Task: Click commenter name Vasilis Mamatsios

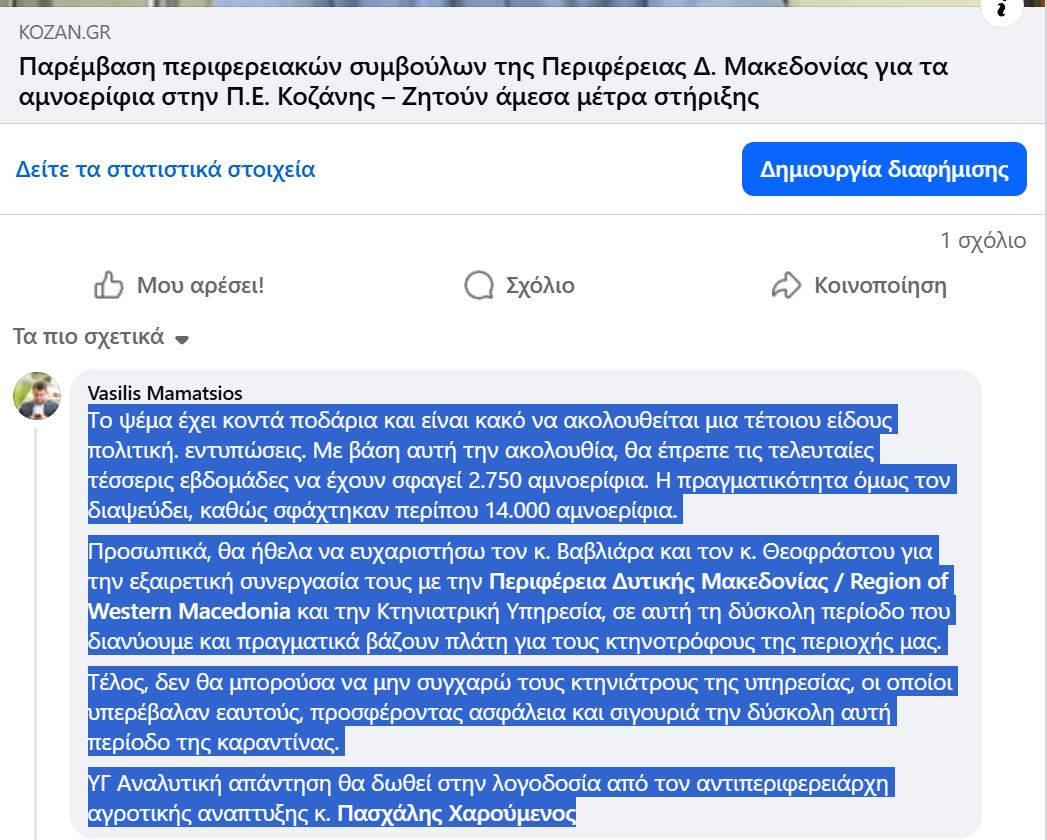Action: pos(165,393)
